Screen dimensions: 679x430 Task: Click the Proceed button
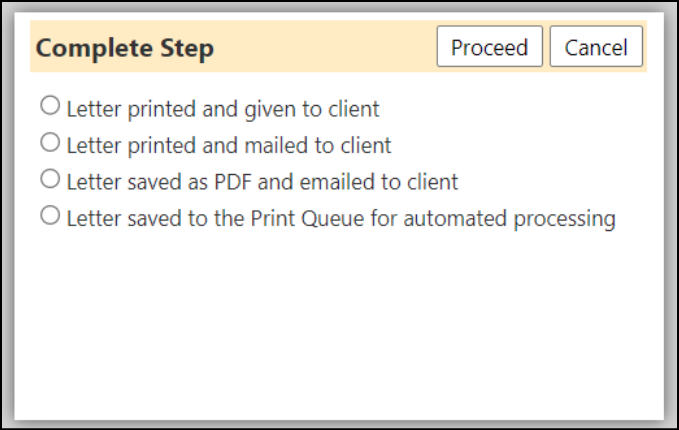(489, 46)
